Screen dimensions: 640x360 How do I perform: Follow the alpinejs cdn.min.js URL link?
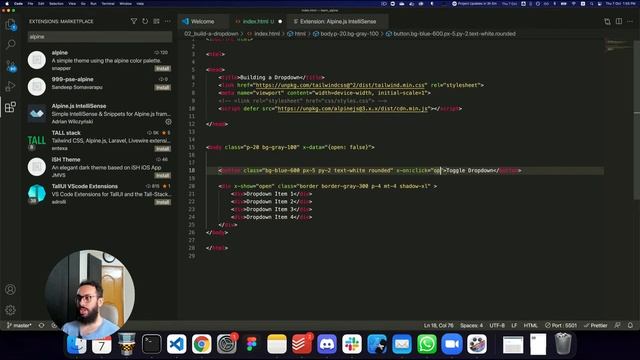pos(353,109)
